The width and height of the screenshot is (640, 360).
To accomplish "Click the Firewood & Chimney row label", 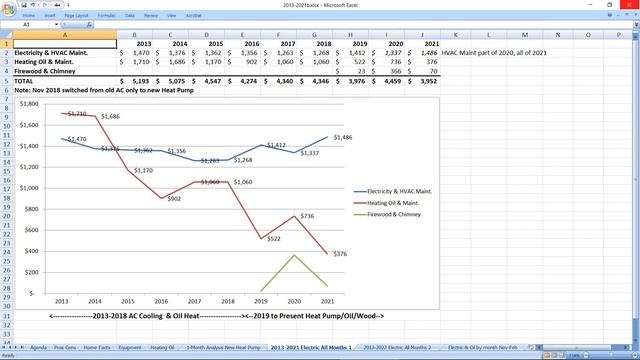I will (x=45, y=71).
